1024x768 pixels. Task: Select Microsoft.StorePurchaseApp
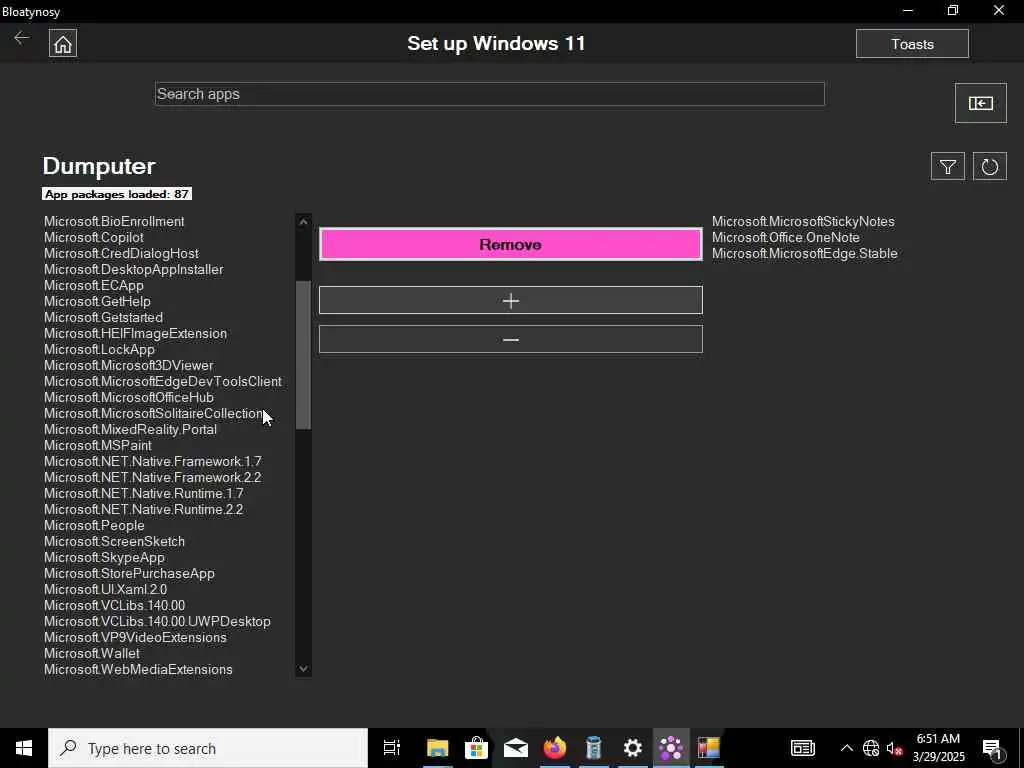[129, 573]
